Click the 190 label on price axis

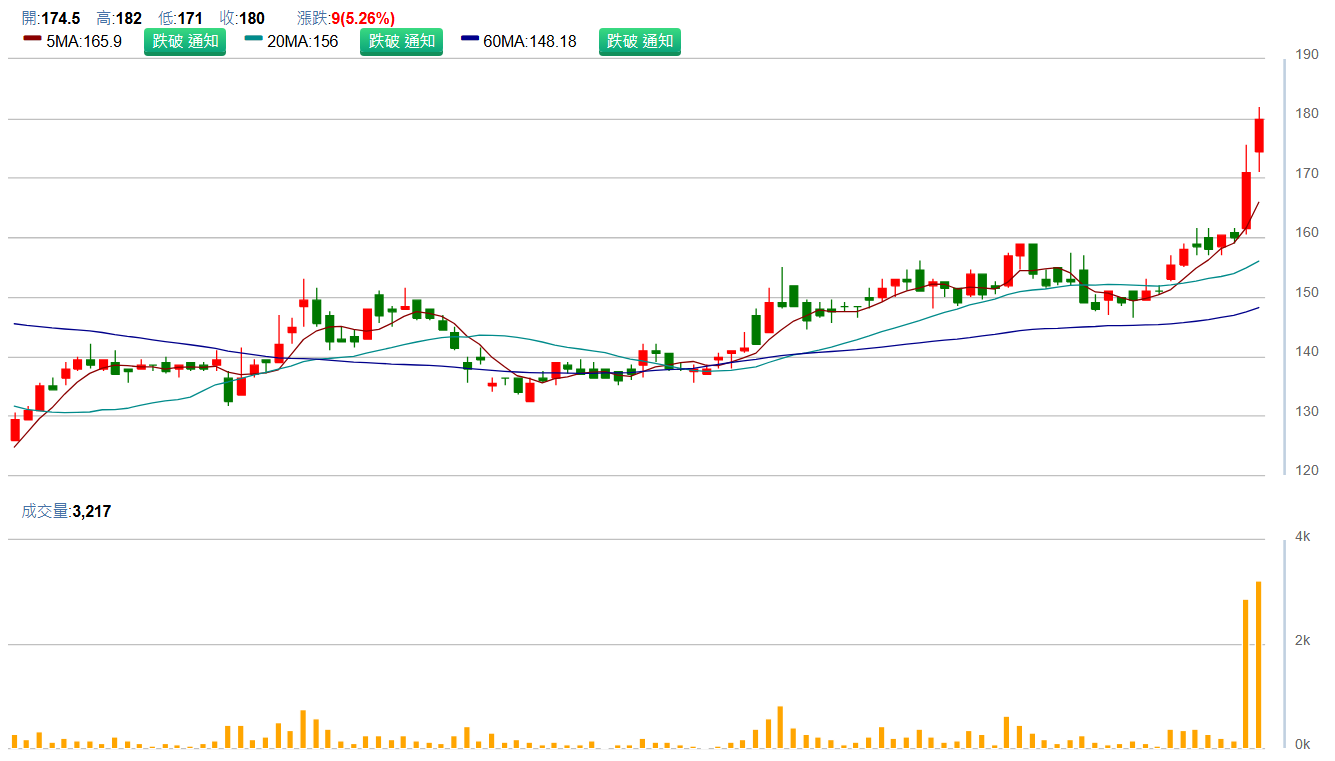(1306, 55)
